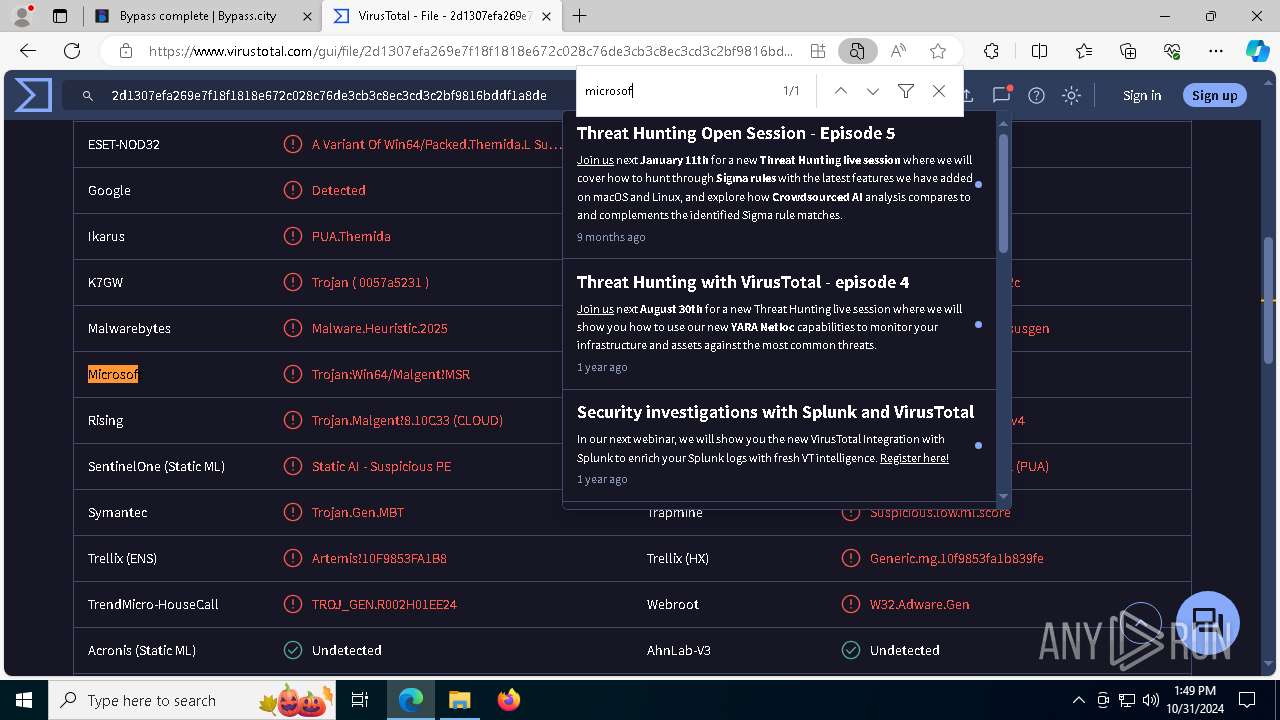Open Browser essentials

point(1172,51)
